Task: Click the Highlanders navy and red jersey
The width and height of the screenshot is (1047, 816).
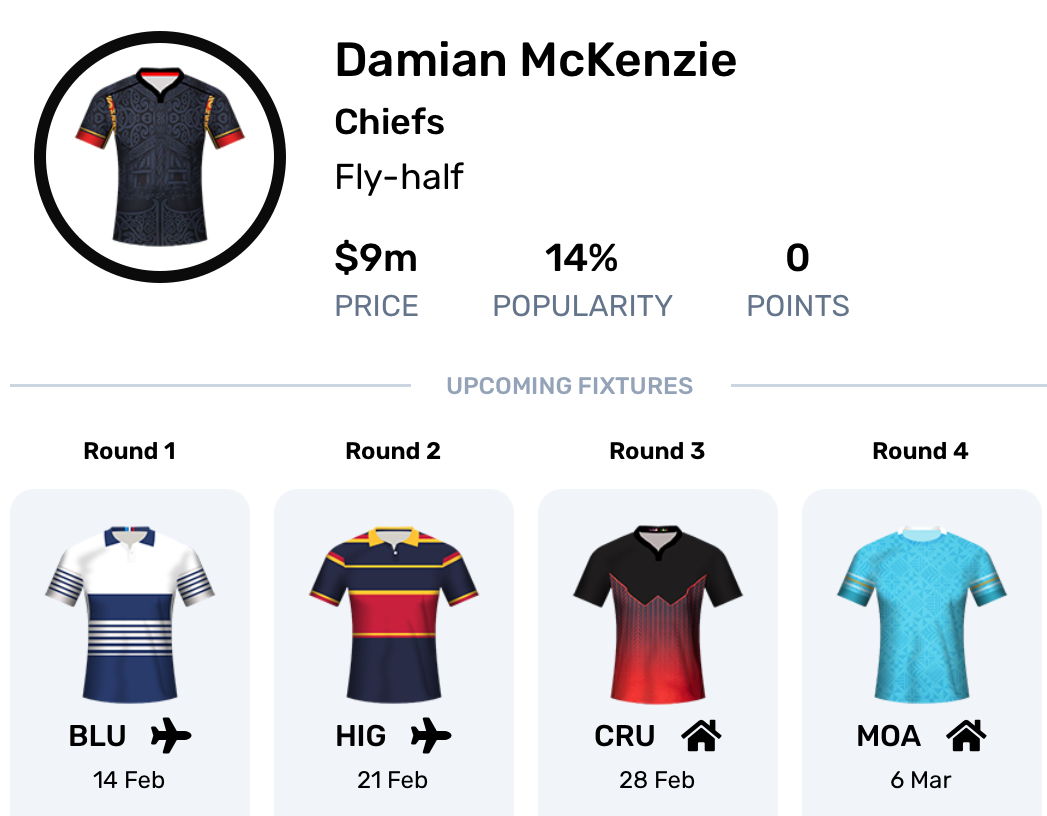Action: coord(393,612)
